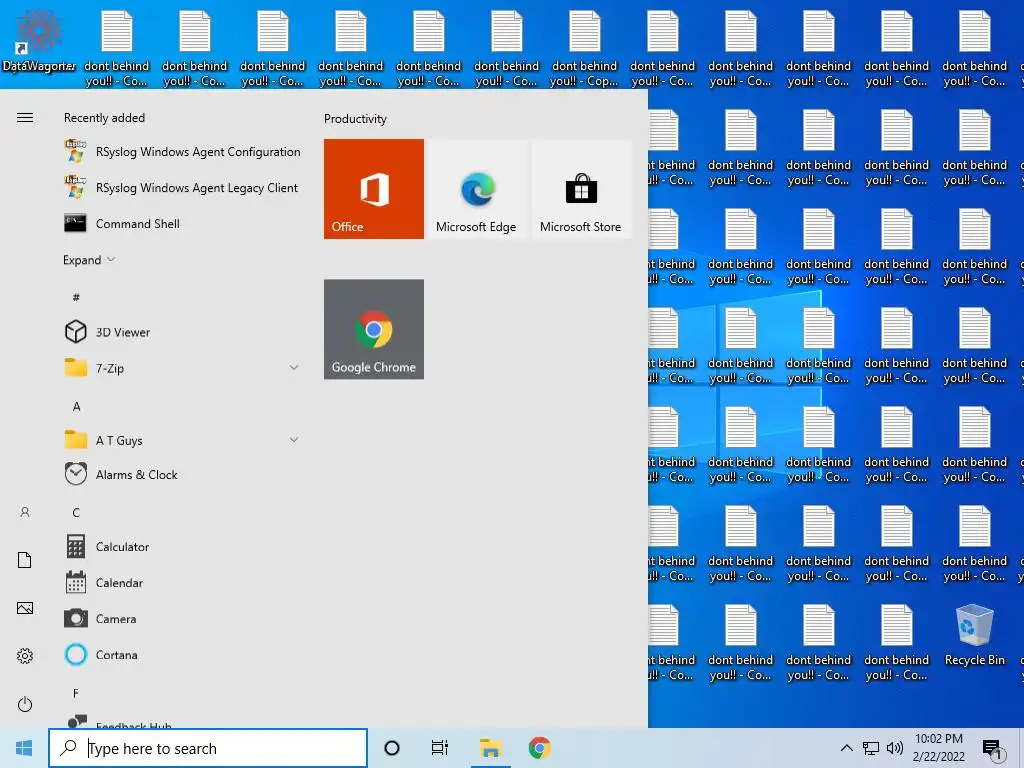
Task: Launch Calculator from app list
Action: (x=183, y=547)
